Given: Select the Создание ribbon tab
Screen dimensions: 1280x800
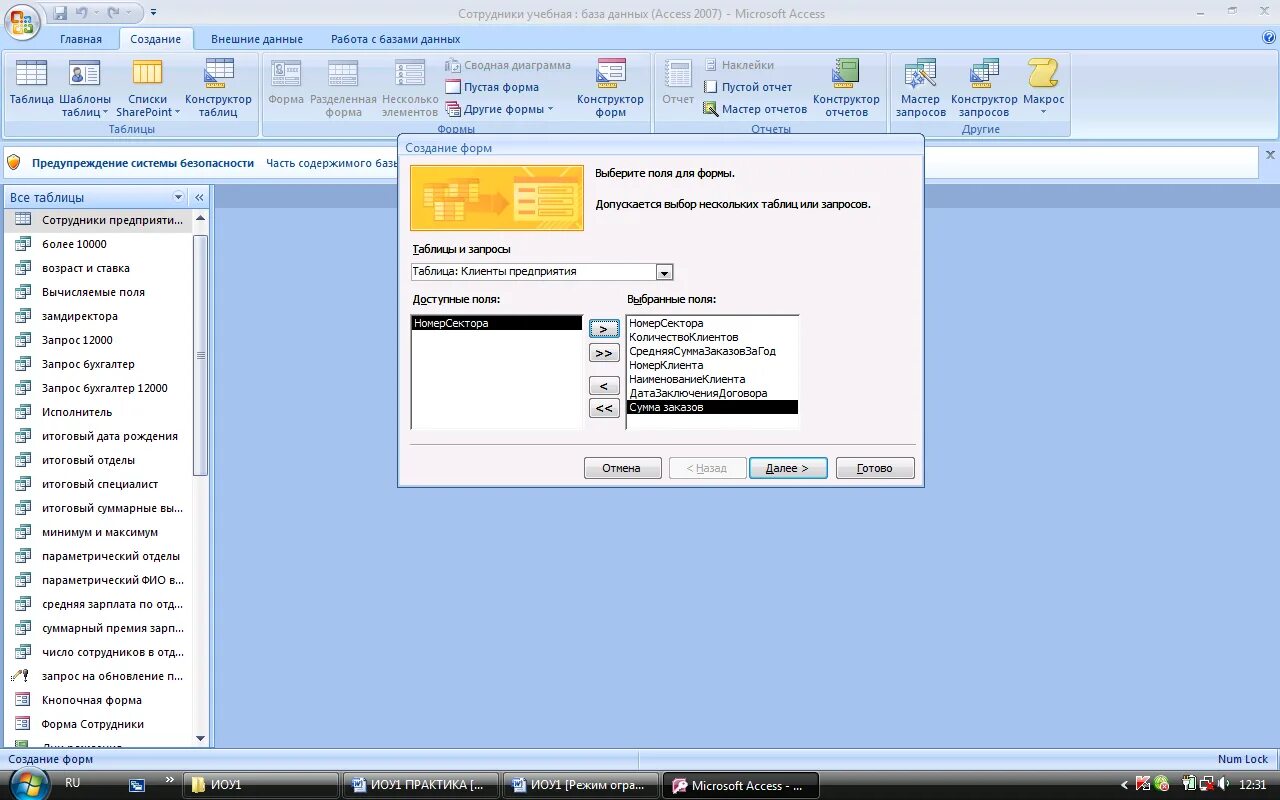Looking at the screenshot, I should point(155,39).
